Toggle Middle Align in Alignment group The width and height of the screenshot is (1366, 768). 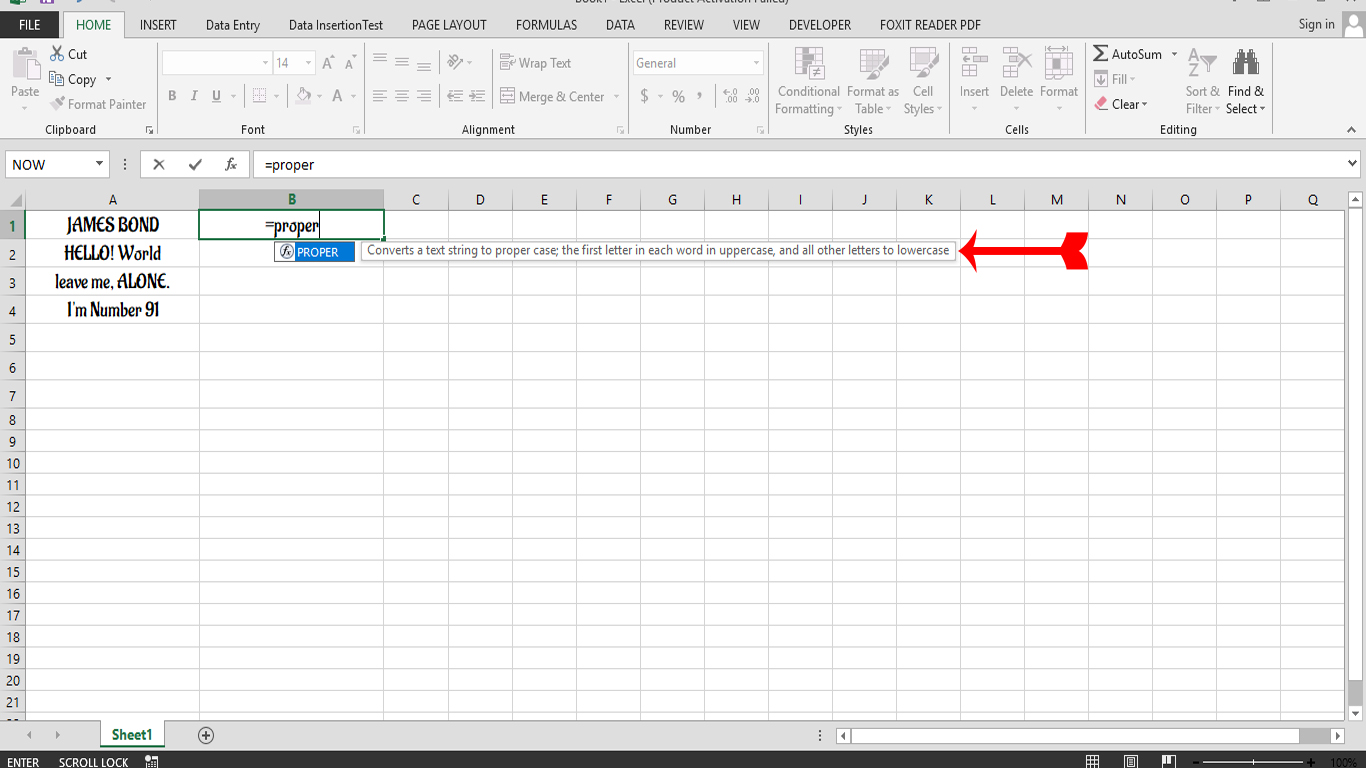coord(402,62)
